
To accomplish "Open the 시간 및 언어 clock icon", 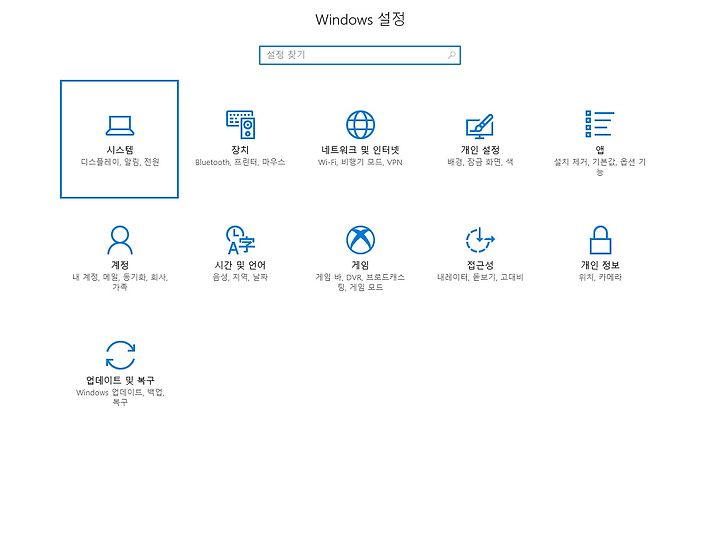I will 240,240.
